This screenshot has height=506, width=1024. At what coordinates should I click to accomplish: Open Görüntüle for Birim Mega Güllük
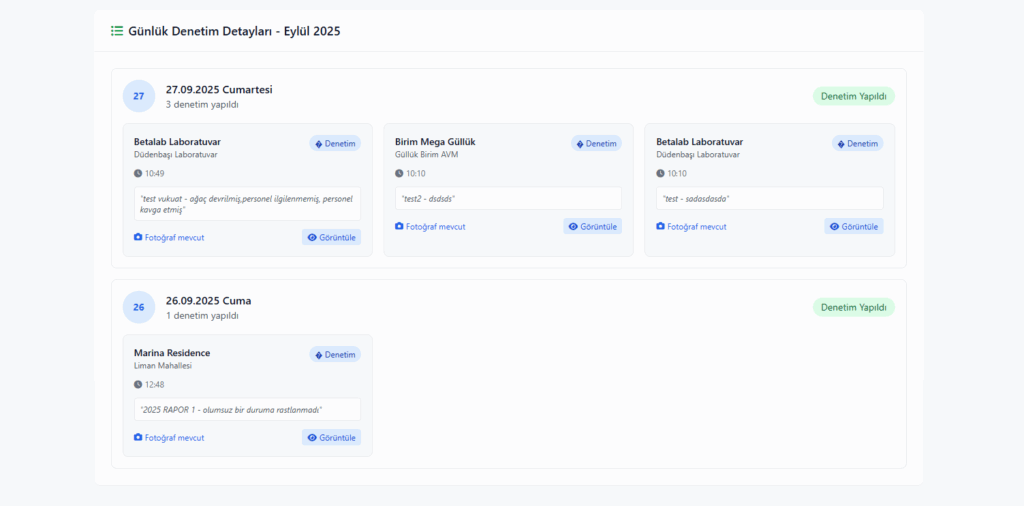pyautogui.click(x=592, y=227)
